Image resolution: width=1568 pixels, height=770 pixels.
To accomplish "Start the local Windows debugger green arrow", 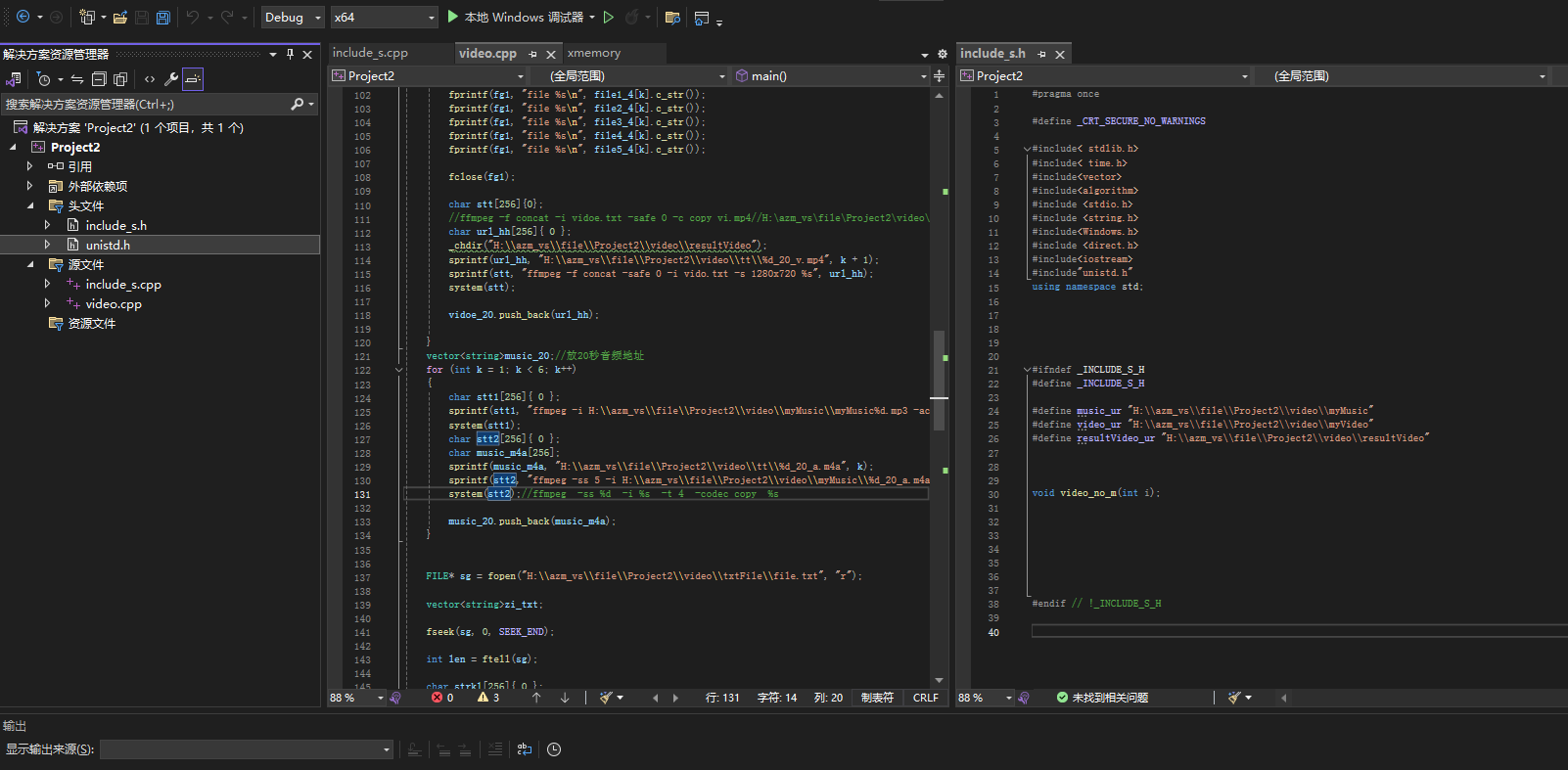I will point(453,17).
